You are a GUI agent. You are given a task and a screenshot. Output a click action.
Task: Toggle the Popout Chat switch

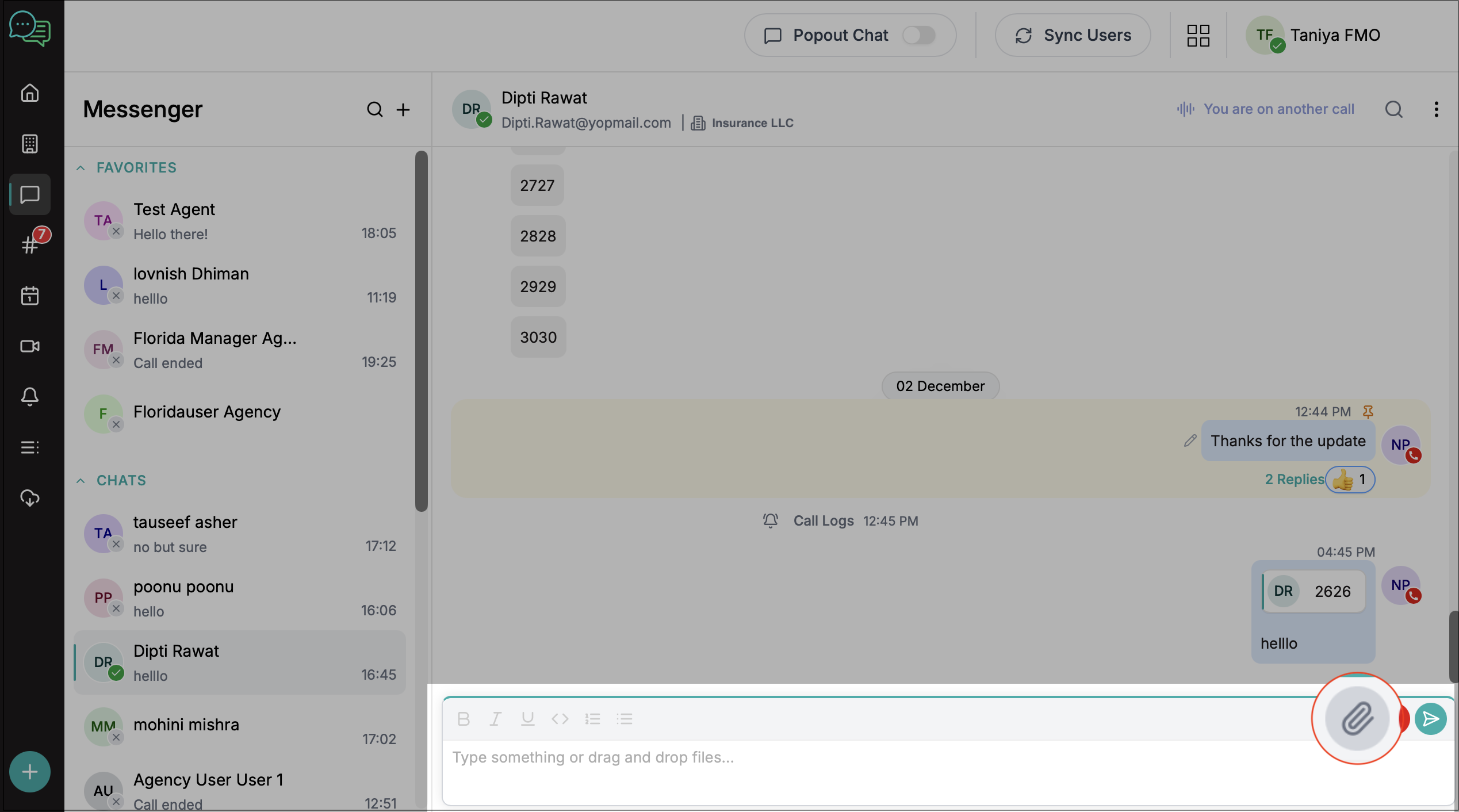pyautogui.click(x=918, y=35)
